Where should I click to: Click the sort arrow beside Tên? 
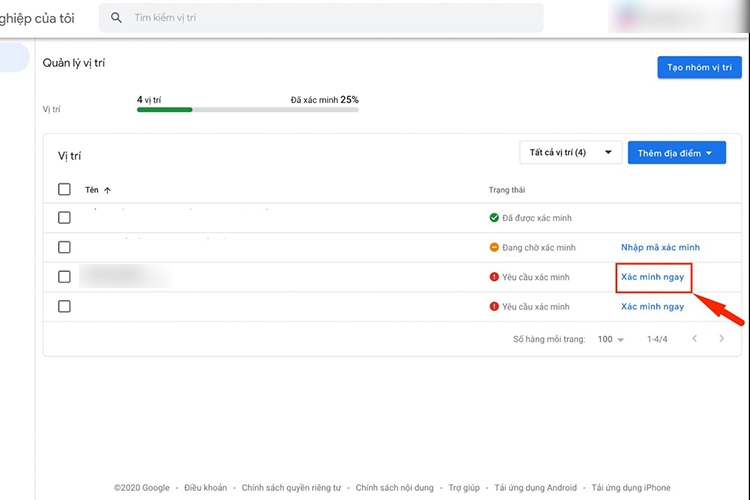tap(108, 190)
